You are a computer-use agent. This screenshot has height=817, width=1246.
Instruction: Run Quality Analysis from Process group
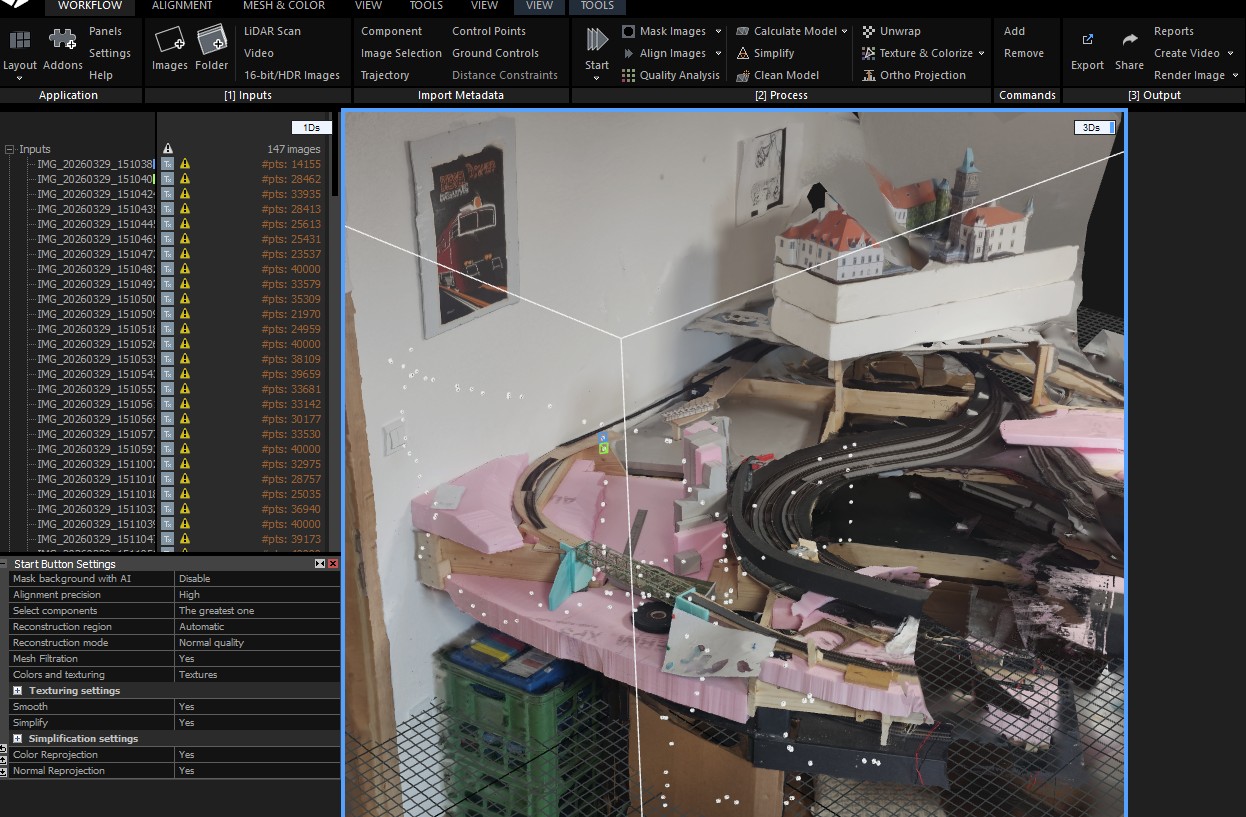(679, 75)
